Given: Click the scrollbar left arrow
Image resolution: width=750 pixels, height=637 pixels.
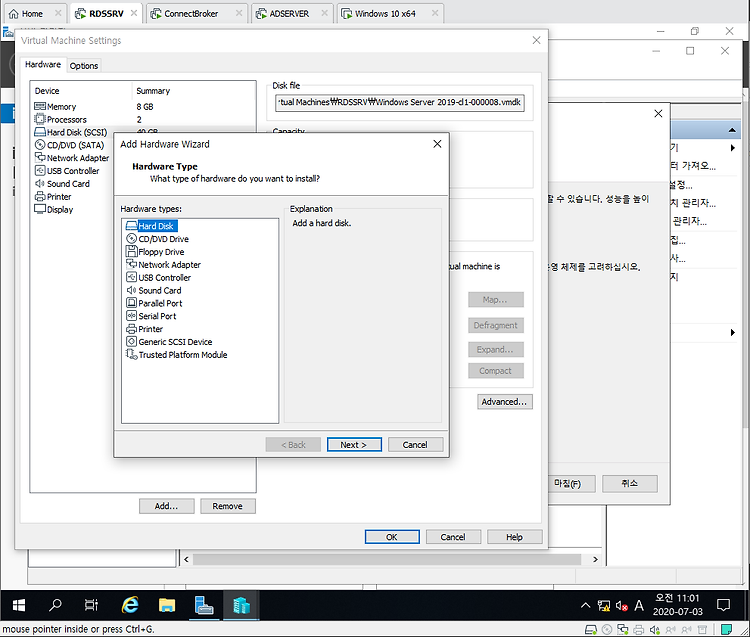Looking at the screenshot, I should pyautogui.click(x=186, y=559).
